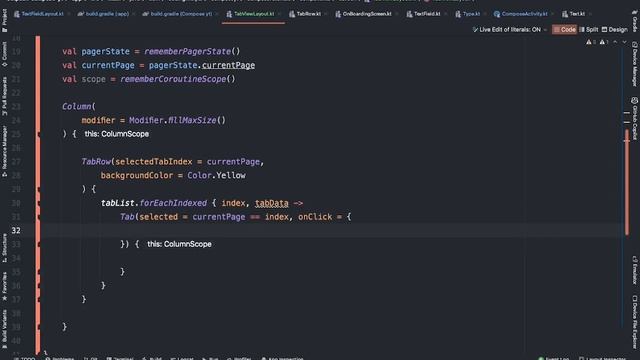This screenshot has width=640, height=360.
Task: Open the Resource Manager panel
Action: 4,152
